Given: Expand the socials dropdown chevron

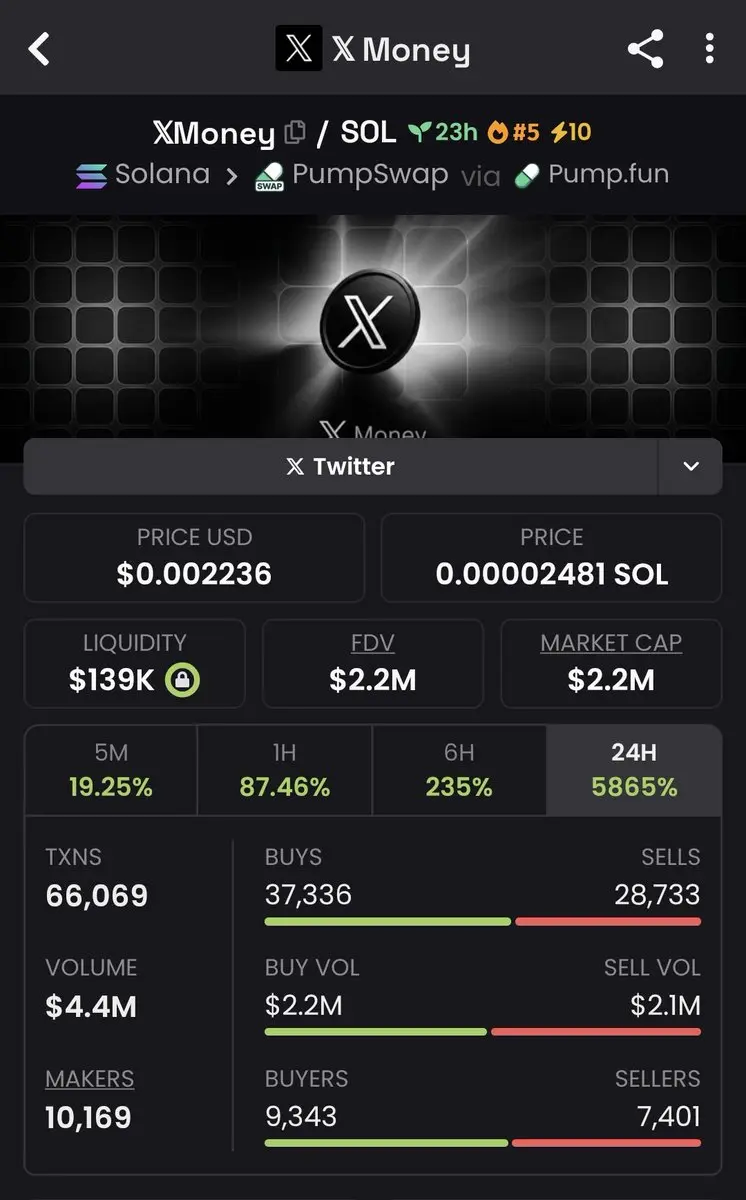Looking at the screenshot, I should [690, 466].
